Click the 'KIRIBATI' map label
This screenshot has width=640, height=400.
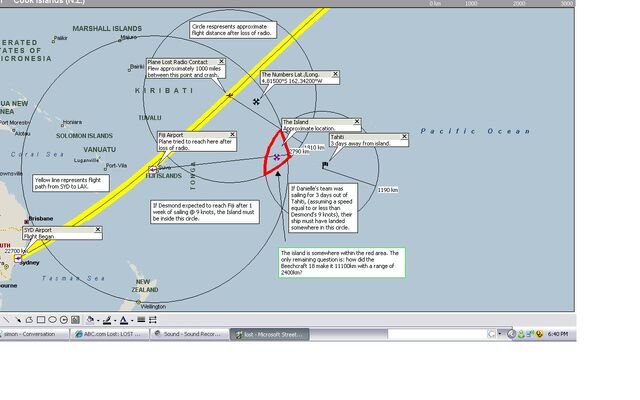tap(164, 91)
